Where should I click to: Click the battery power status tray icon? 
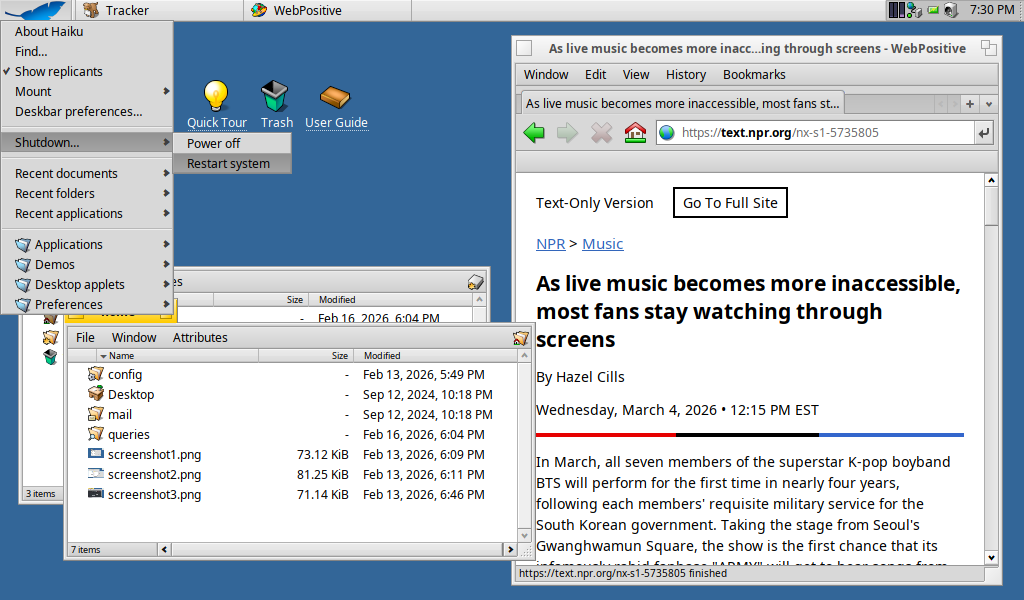tap(933, 10)
